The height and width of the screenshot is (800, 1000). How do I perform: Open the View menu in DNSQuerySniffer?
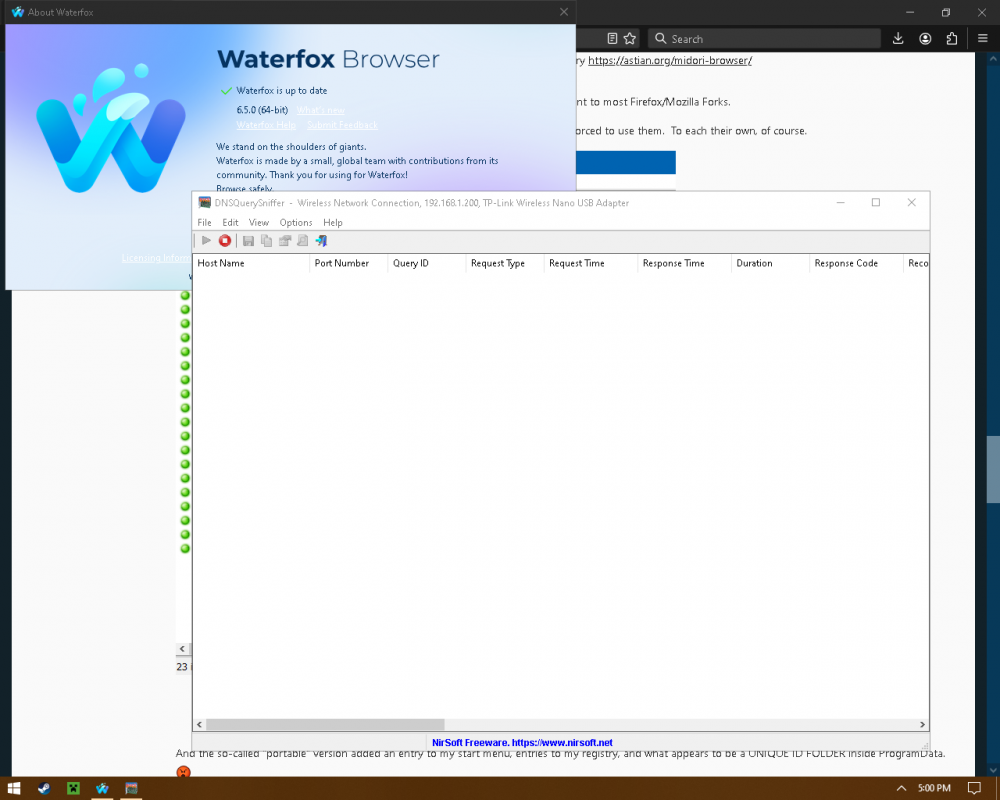[259, 223]
